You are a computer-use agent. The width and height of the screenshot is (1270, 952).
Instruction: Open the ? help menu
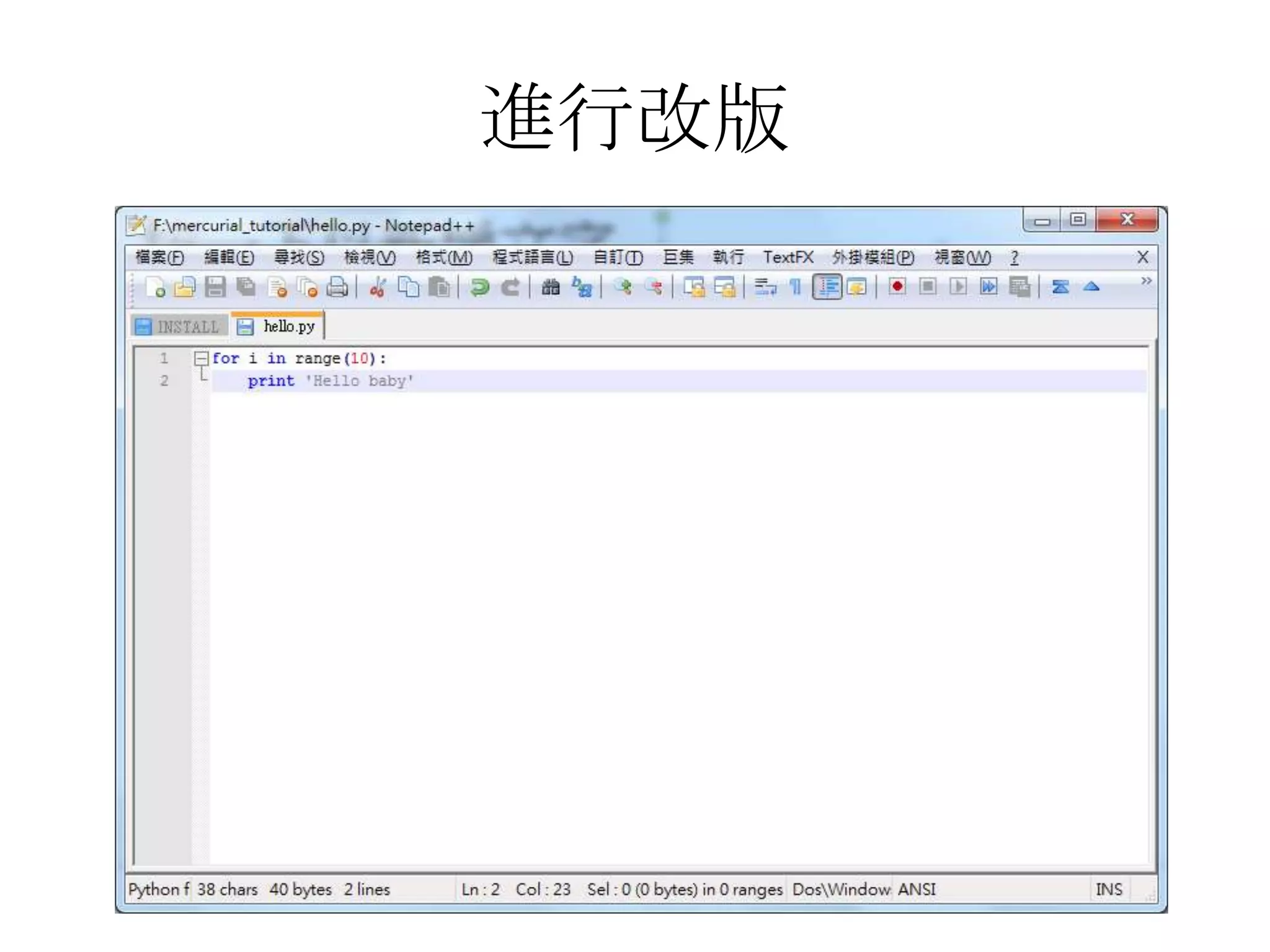click(x=1015, y=257)
